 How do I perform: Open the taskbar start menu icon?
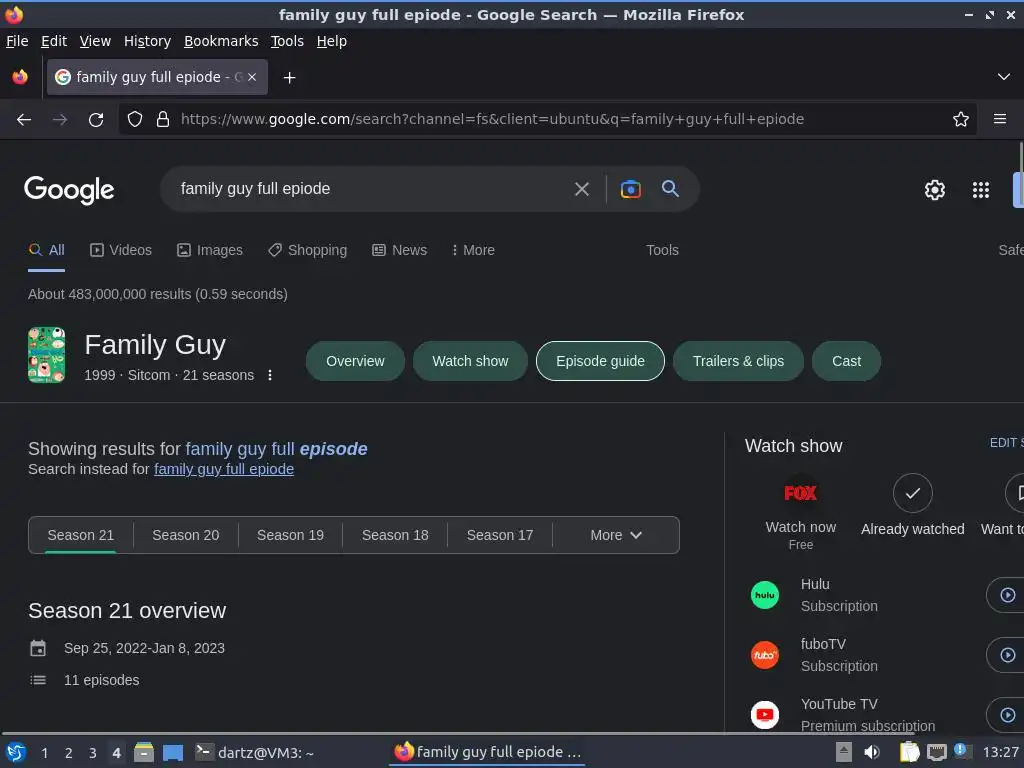point(16,752)
